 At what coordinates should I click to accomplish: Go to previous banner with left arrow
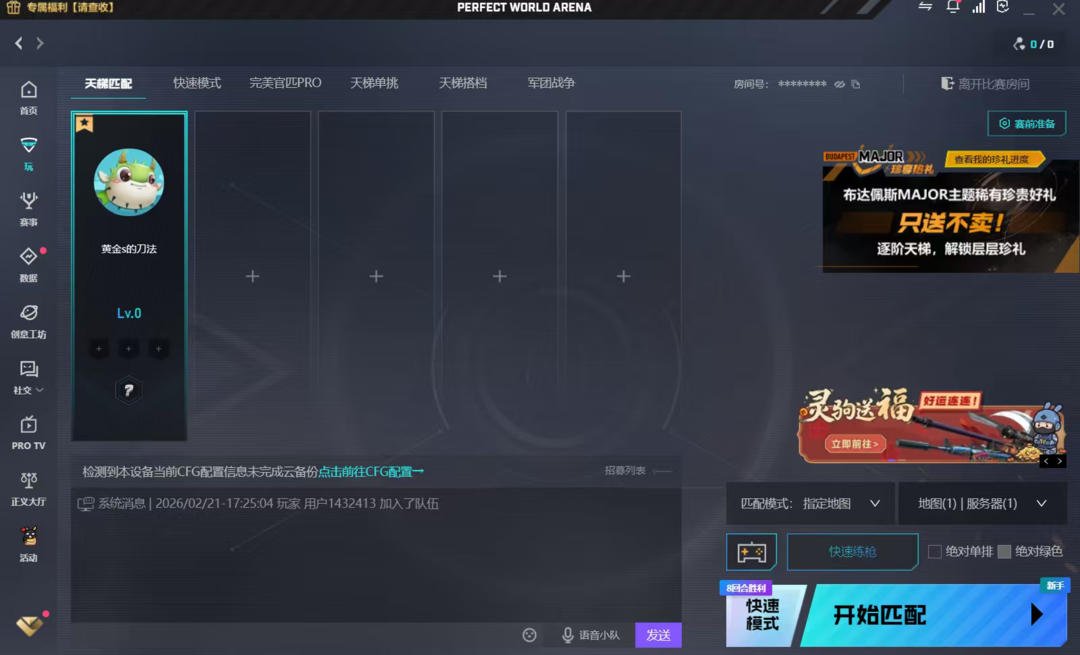tap(1046, 461)
